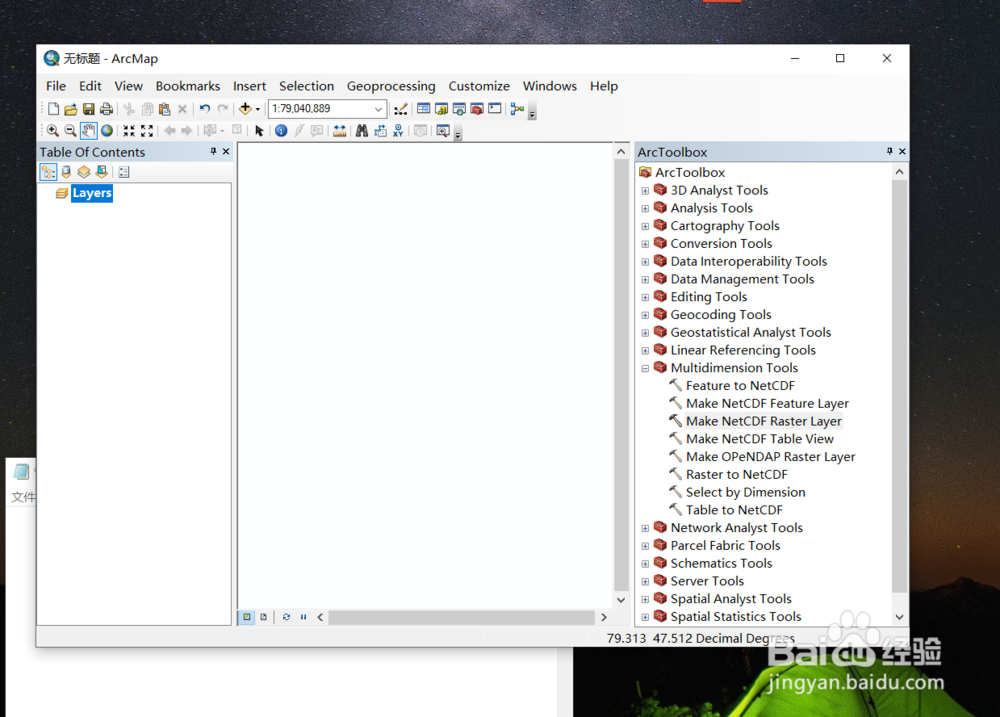
Task: Open the Catalog window icon
Action: [x=441, y=109]
